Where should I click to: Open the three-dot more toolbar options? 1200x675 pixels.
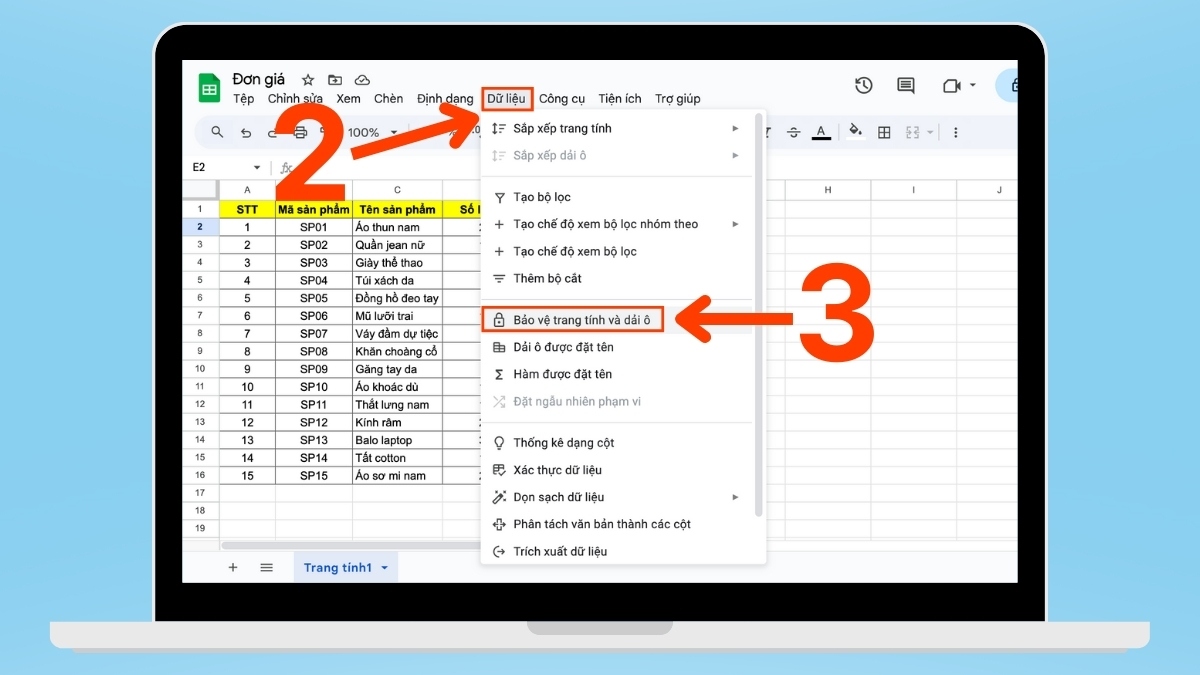point(955,132)
